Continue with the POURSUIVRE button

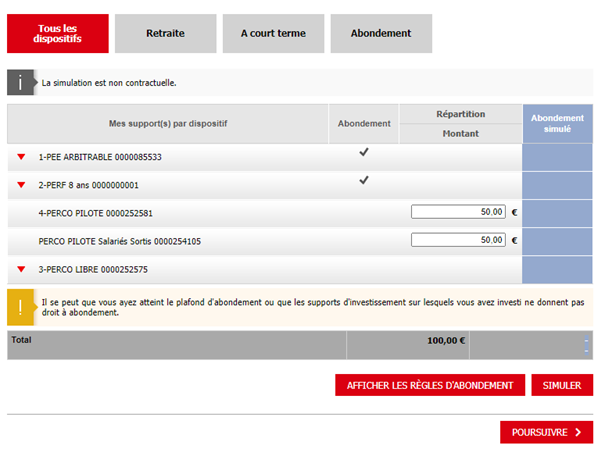click(x=546, y=432)
